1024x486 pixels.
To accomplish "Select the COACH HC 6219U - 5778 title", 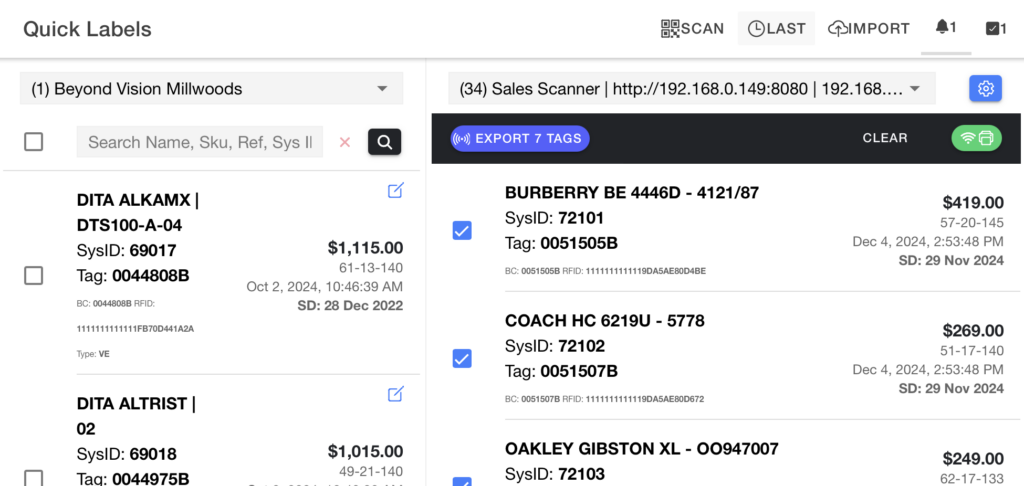I will (x=605, y=321).
